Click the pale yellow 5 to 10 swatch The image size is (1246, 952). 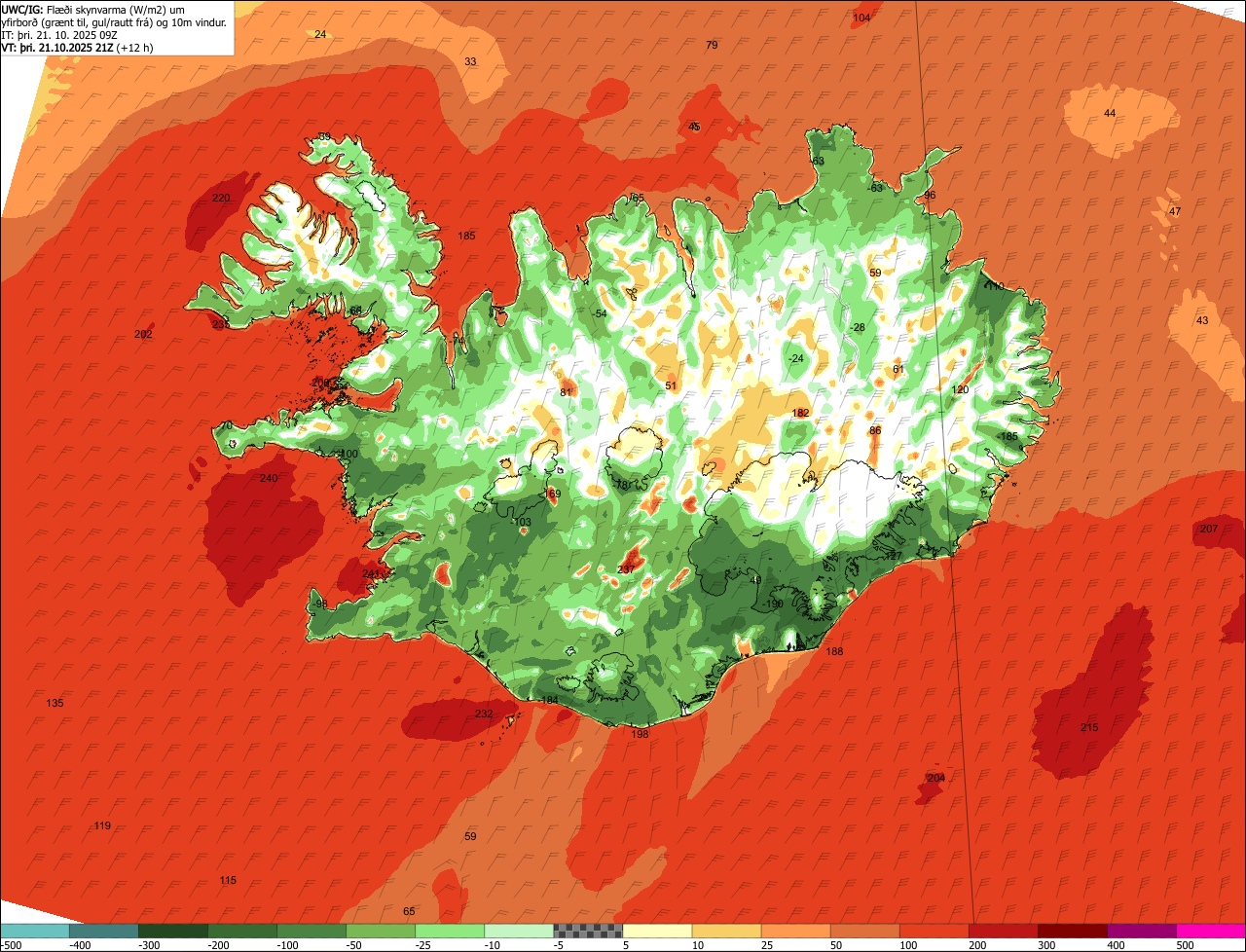(657, 931)
